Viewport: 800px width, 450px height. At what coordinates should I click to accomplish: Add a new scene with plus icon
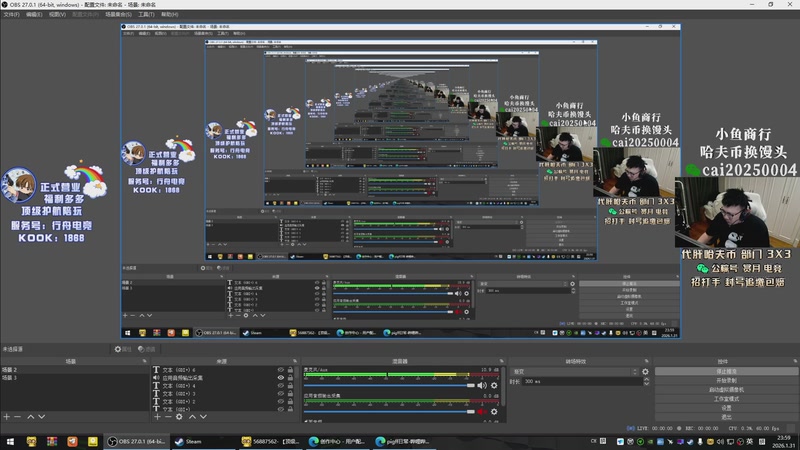pos(7,417)
